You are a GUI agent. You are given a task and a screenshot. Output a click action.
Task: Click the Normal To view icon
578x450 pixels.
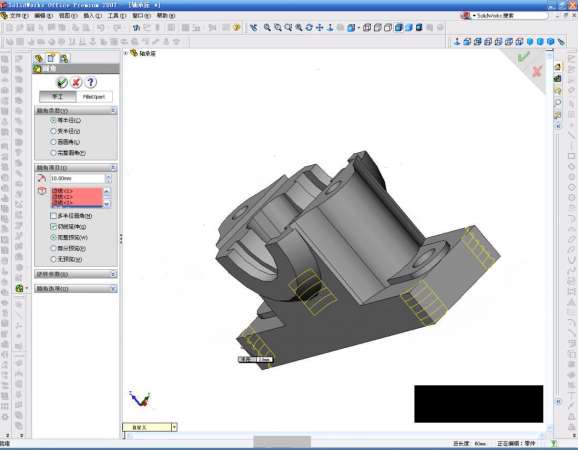click(x=457, y=42)
